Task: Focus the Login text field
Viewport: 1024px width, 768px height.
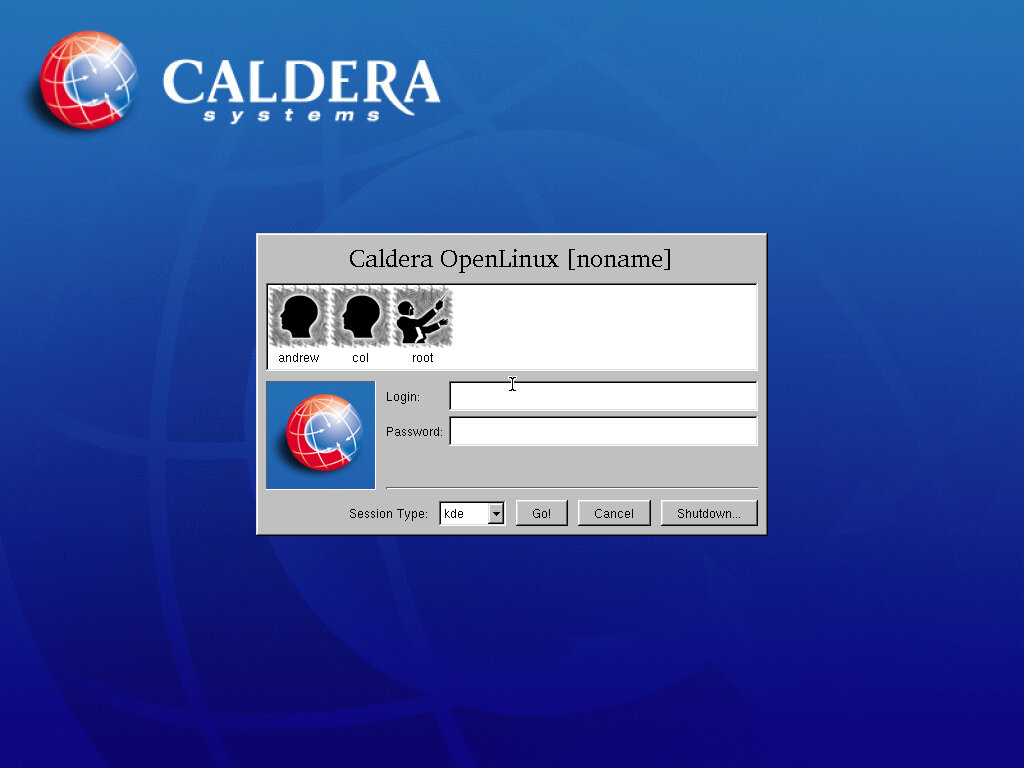Action: [603, 397]
